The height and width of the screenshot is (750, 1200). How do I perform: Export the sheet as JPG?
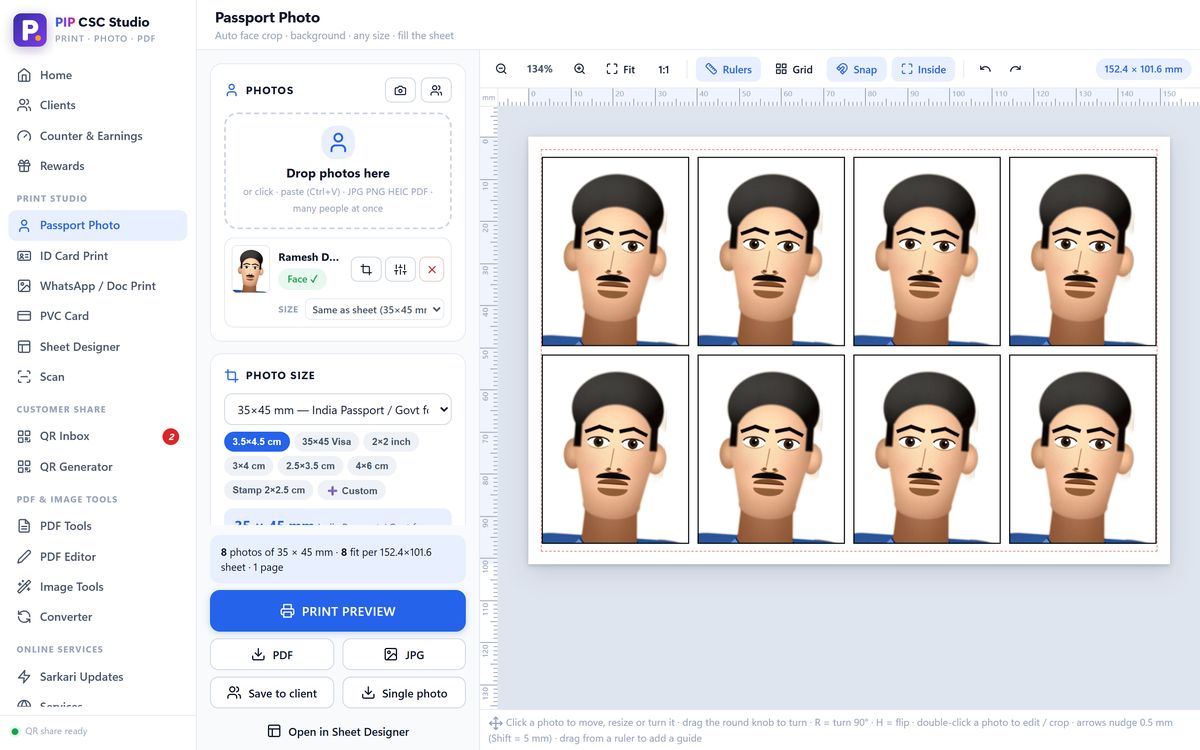(404, 655)
